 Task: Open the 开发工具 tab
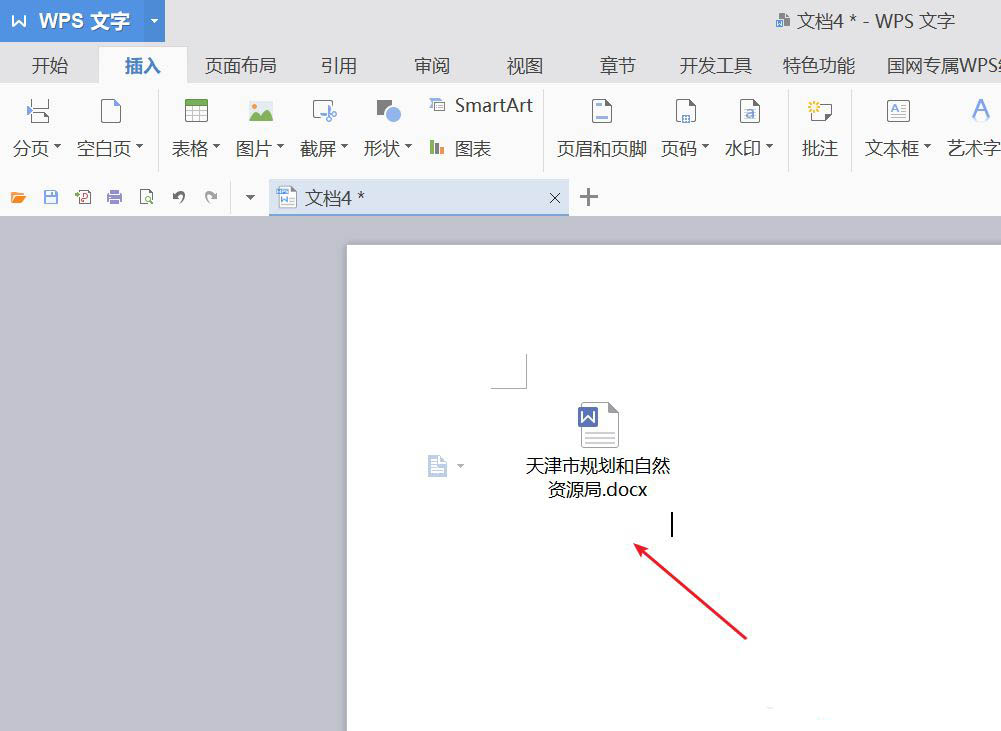(716, 65)
